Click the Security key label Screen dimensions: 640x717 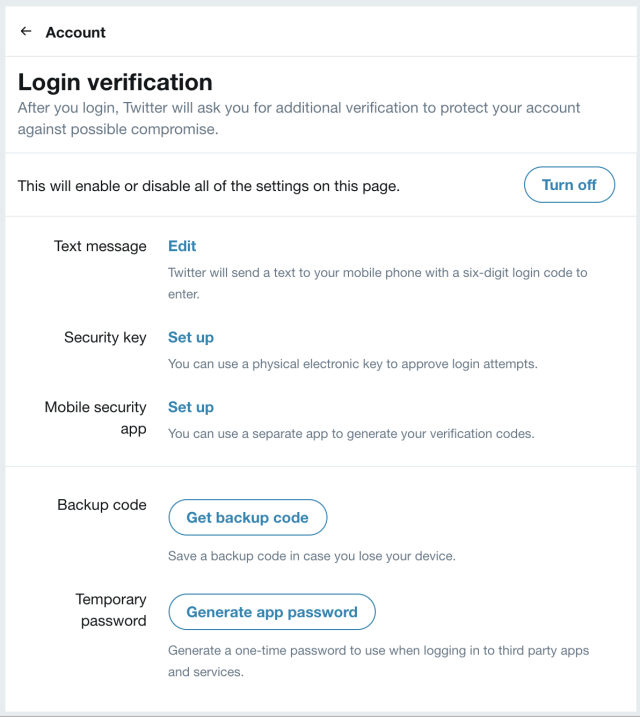click(x=105, y=337)
